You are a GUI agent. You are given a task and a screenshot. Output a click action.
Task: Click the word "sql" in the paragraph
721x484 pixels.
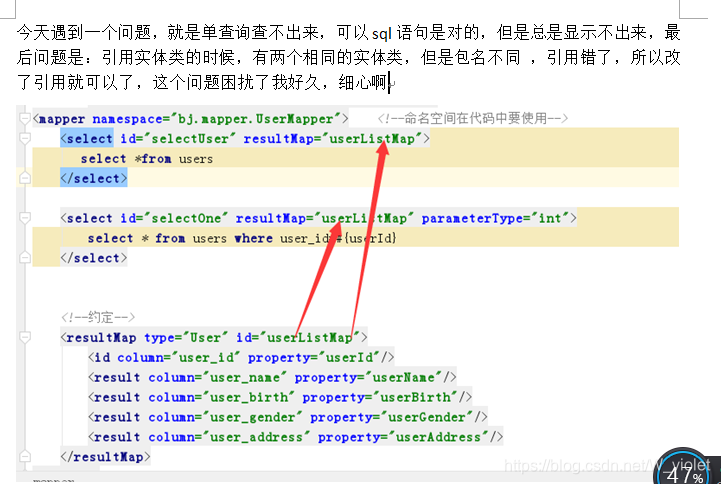click(x=382, y=33)
